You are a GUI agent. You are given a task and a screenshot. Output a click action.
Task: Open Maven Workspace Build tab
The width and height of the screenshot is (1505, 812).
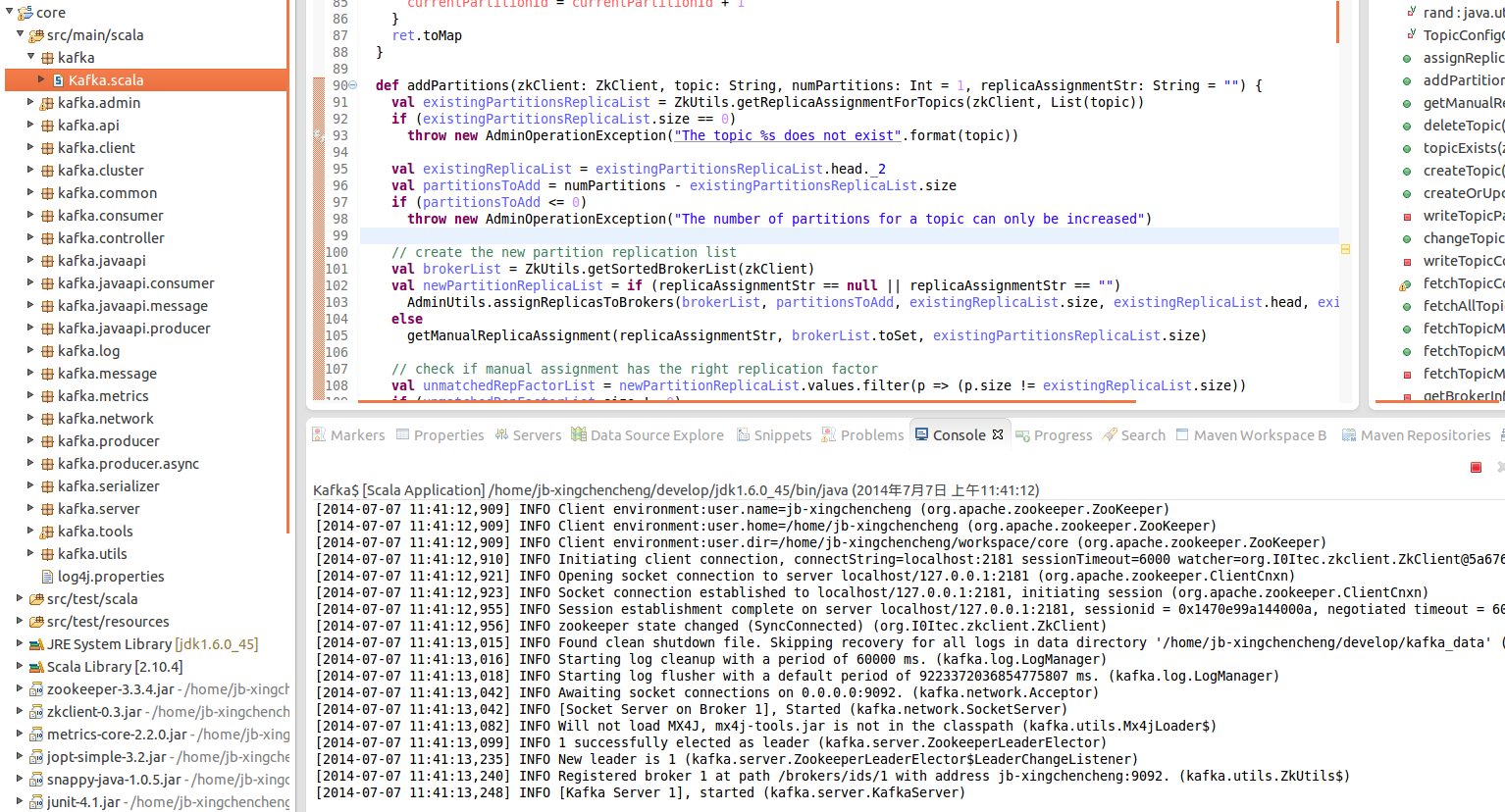tap(1251, 434)
